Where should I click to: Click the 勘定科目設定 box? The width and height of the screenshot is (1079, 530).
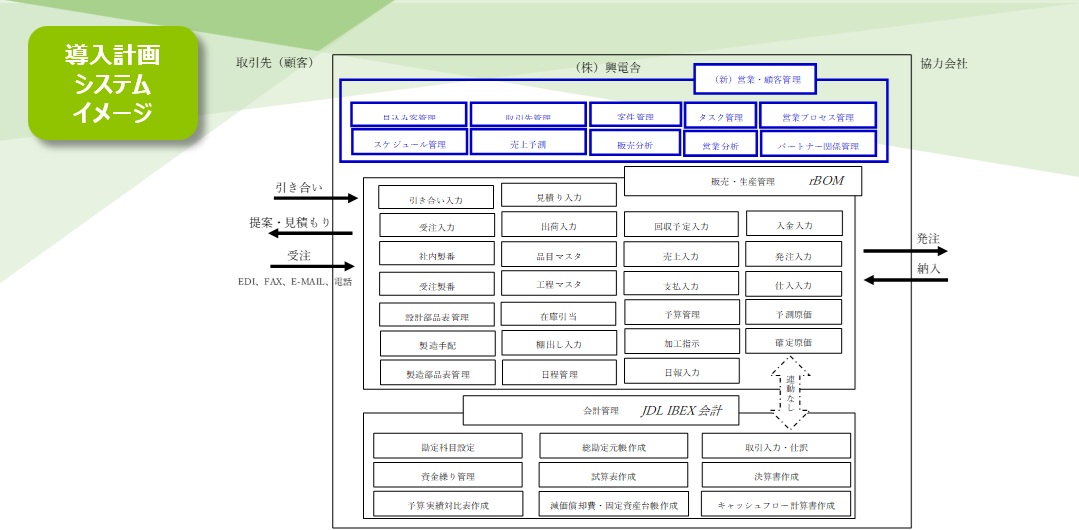coord(448,447)
